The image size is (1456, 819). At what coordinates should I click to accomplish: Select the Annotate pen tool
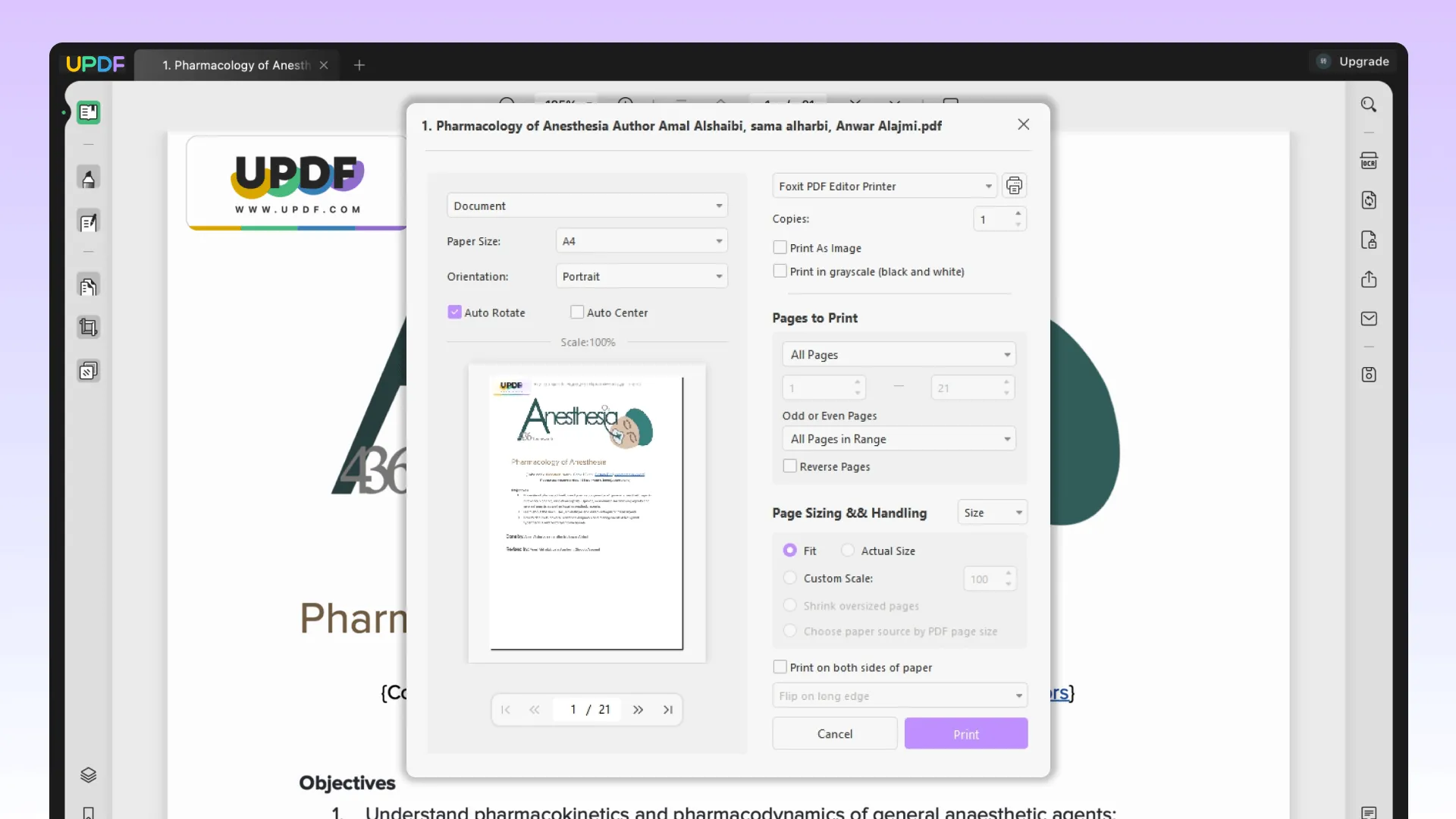tap(89, 177)
